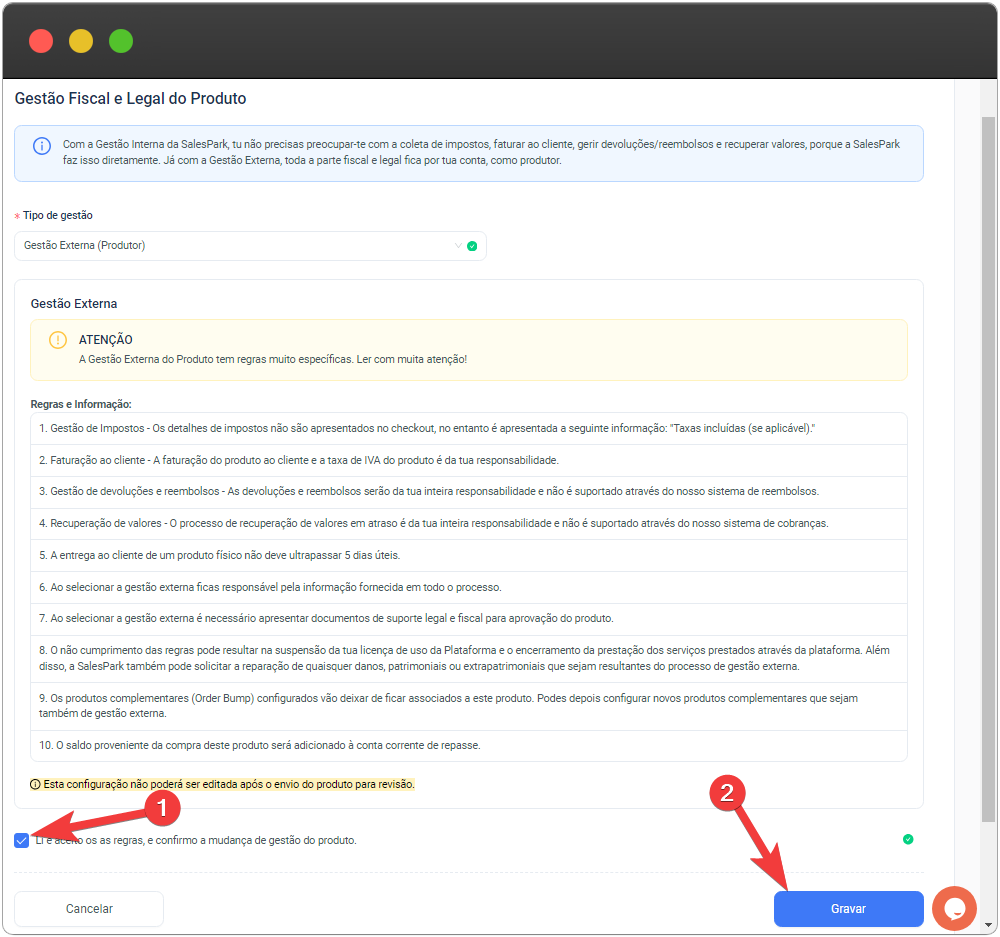Toggle the accept rules checkbox
Screen dimensions: 1000x937
pyautogui.click(x=22, y=840)
